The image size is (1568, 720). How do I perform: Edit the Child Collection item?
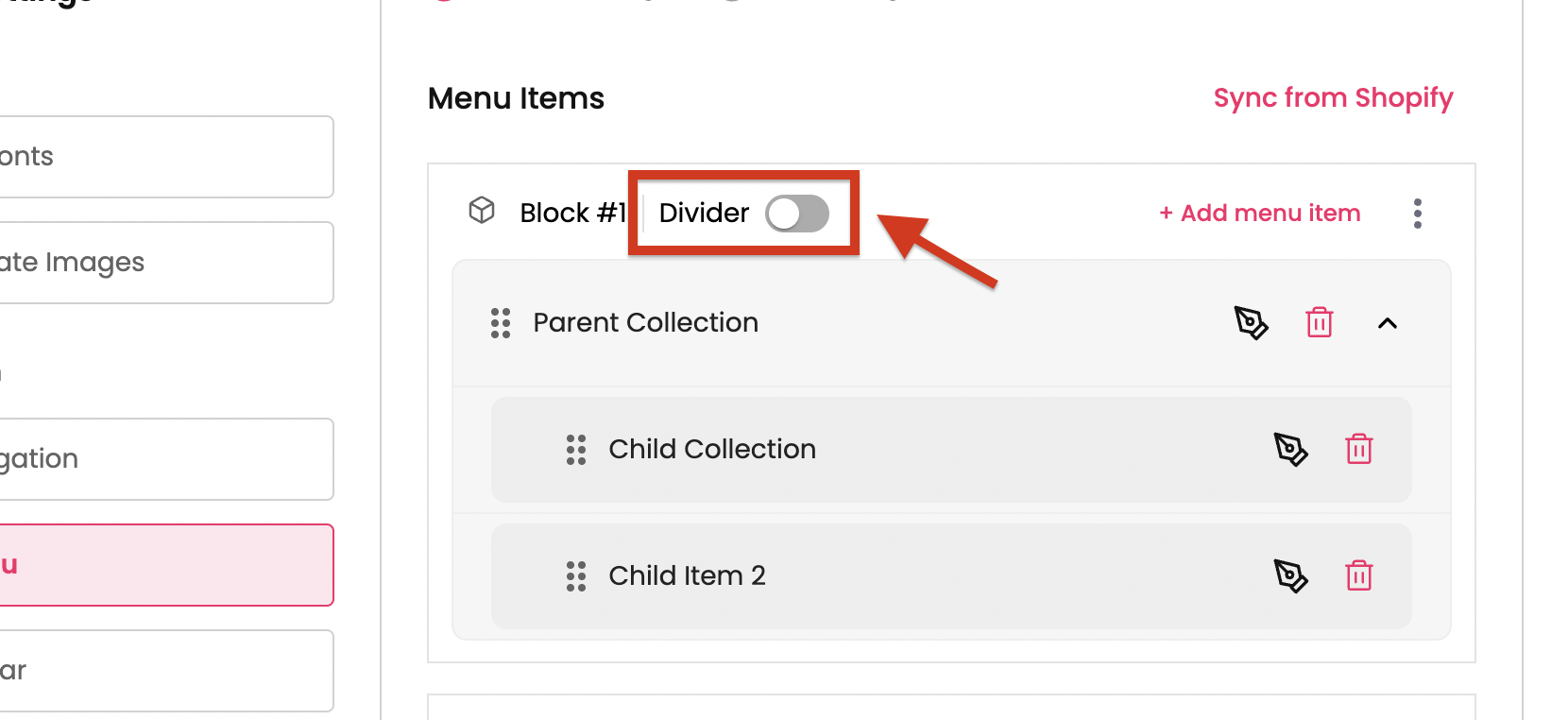1290,449
